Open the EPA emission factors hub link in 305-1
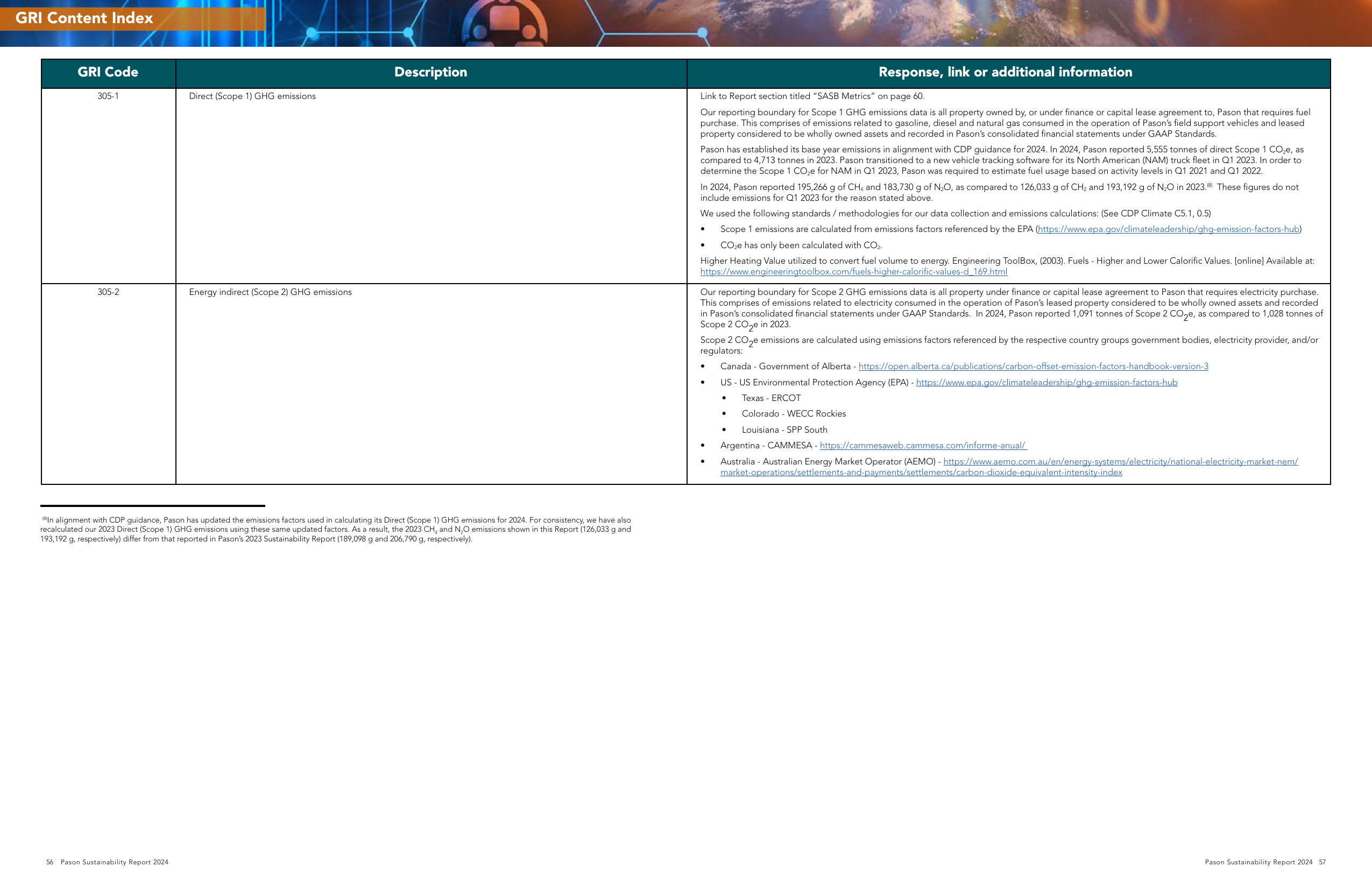The width and height of the screenshot is (1372, 888). 1168,229
